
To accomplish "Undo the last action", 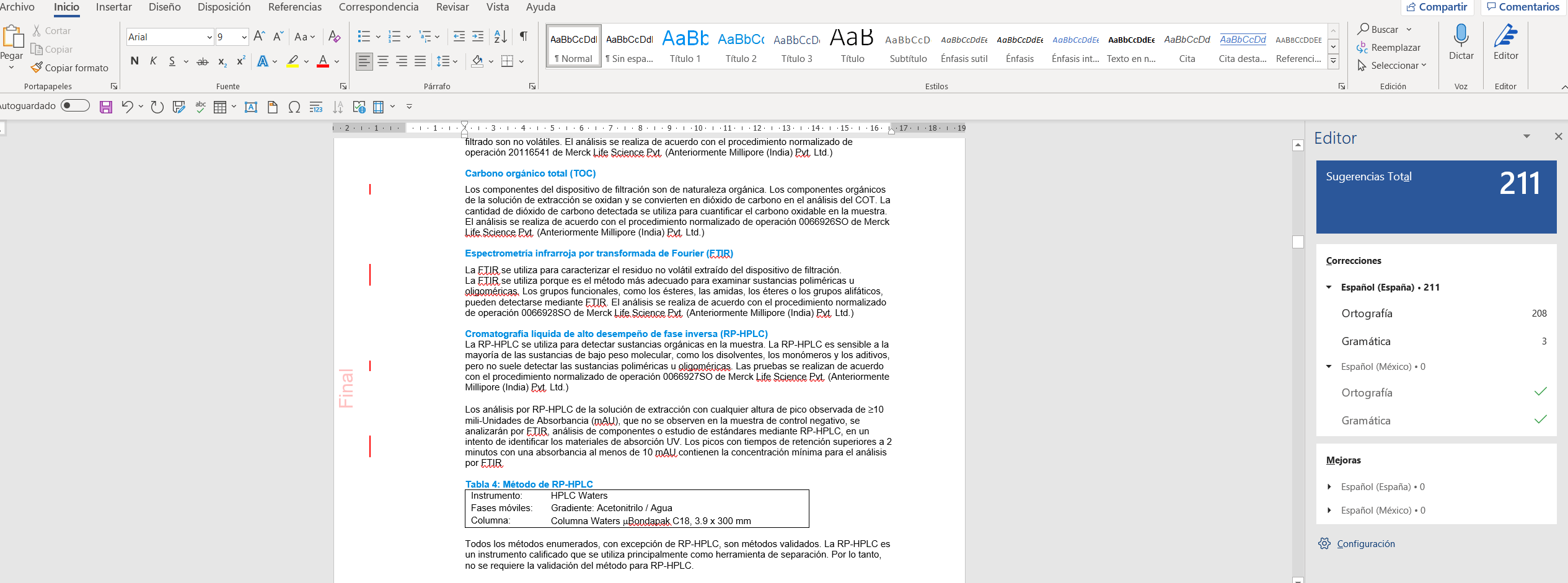I will click(x=127, y=107).
